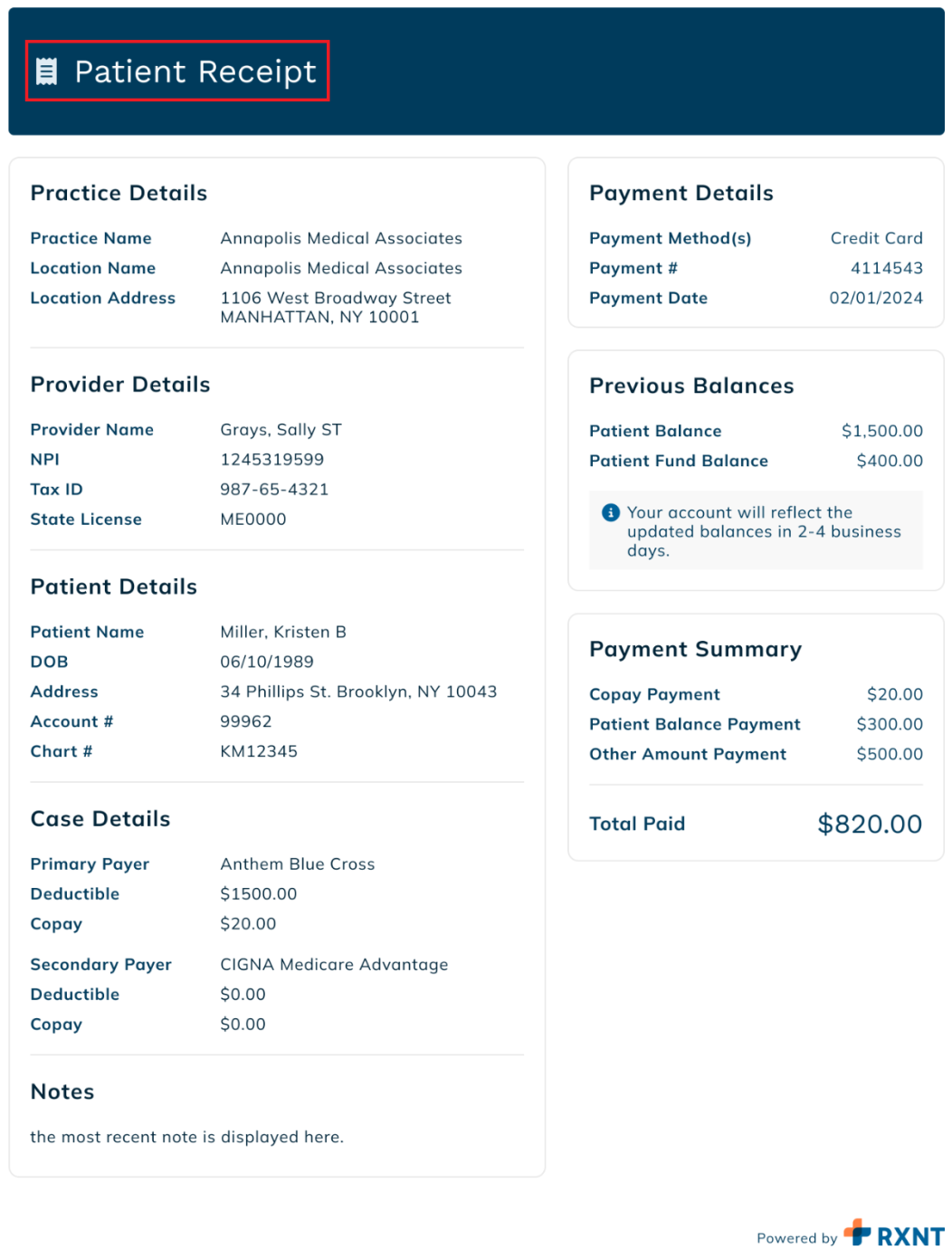Viewport: 952px width, 1259px height.
Task: Click the blue info icon in balance notice
Action: (x=611, y=512)
